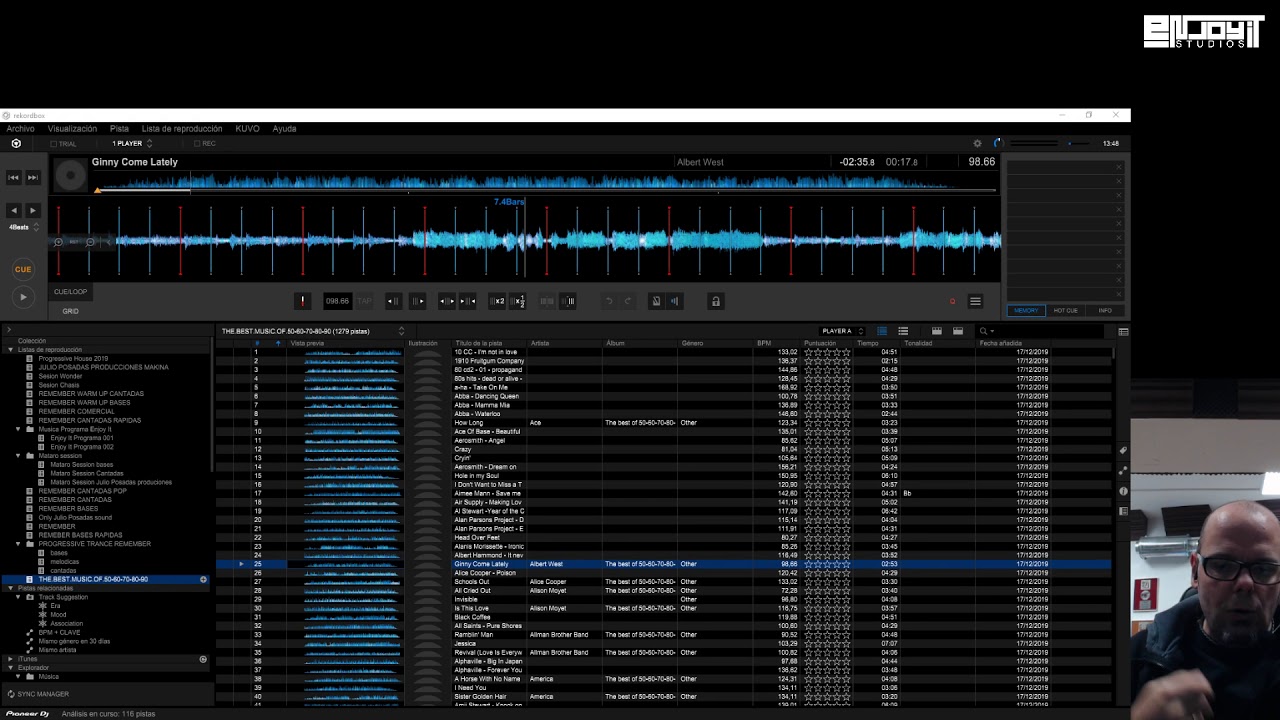
Task: Switch to the highlighted blue list view icon
Action: [882, 331]
